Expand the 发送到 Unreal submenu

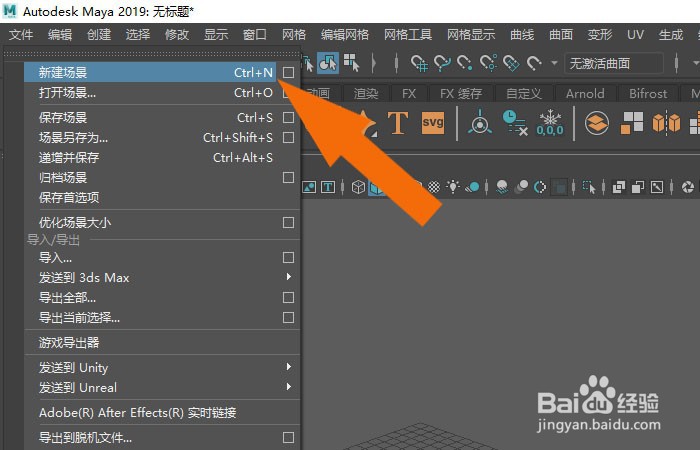click(x=289, y=386)
